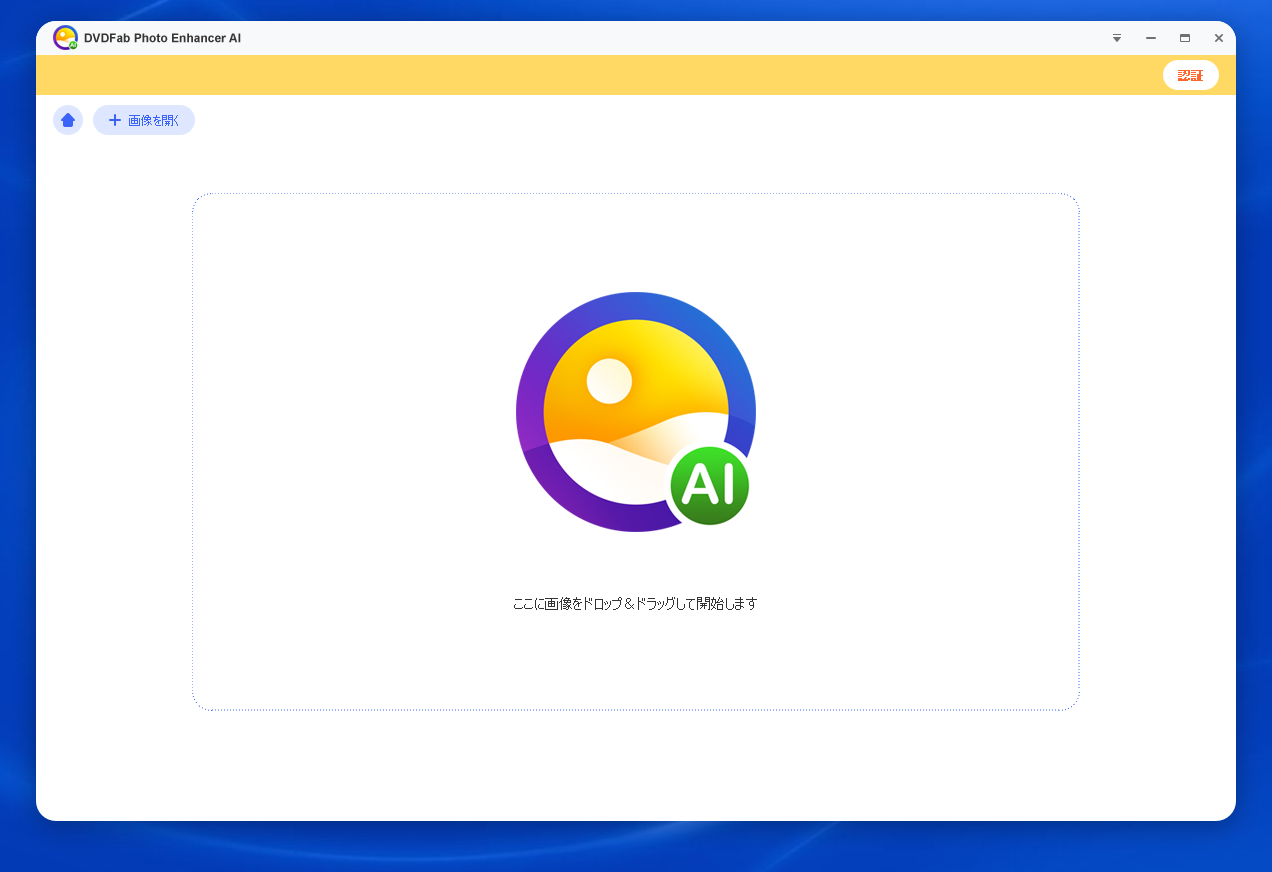This screenshot has width=1272, height=872.
Task: Click blank white area below drop zone
Action: click(x=636, y=765)
